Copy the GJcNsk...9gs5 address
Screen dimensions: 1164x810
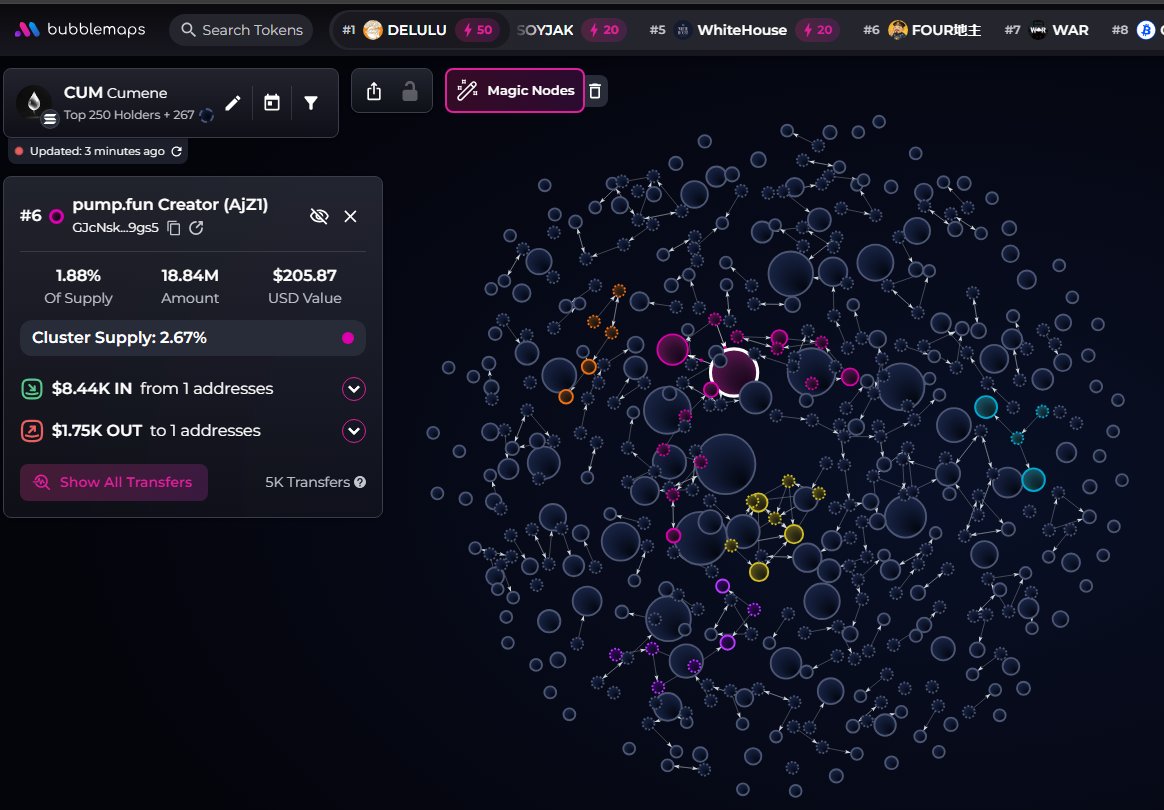click(x=174, y=228)
